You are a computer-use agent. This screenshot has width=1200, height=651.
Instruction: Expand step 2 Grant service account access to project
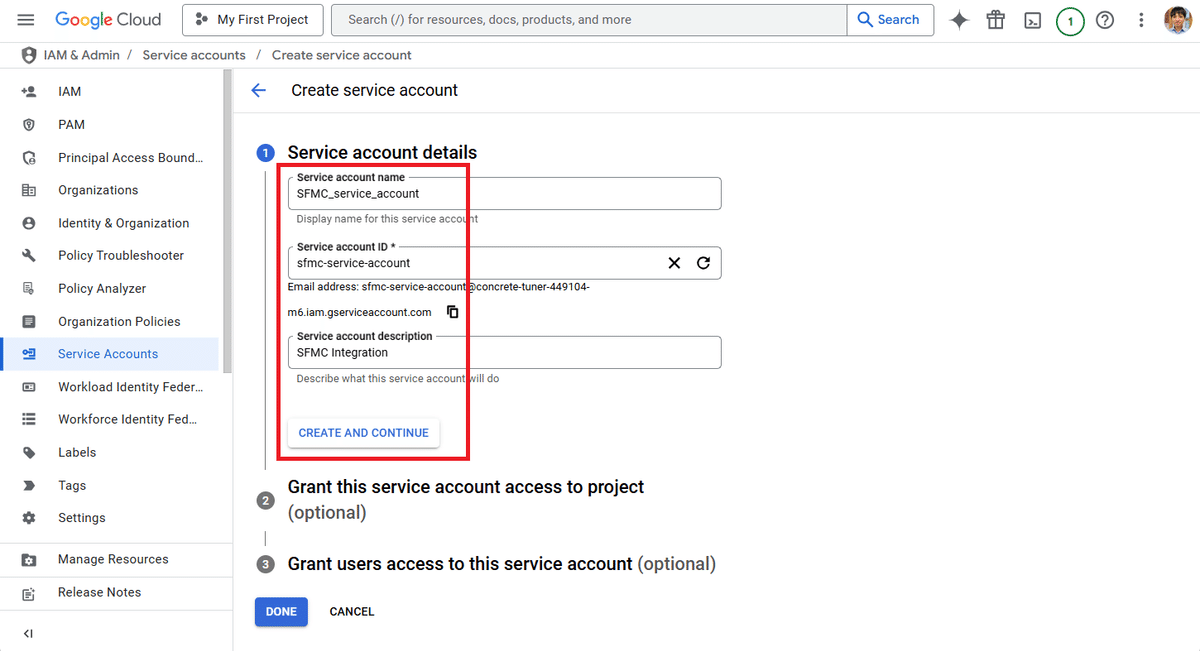tap(466, 499)
